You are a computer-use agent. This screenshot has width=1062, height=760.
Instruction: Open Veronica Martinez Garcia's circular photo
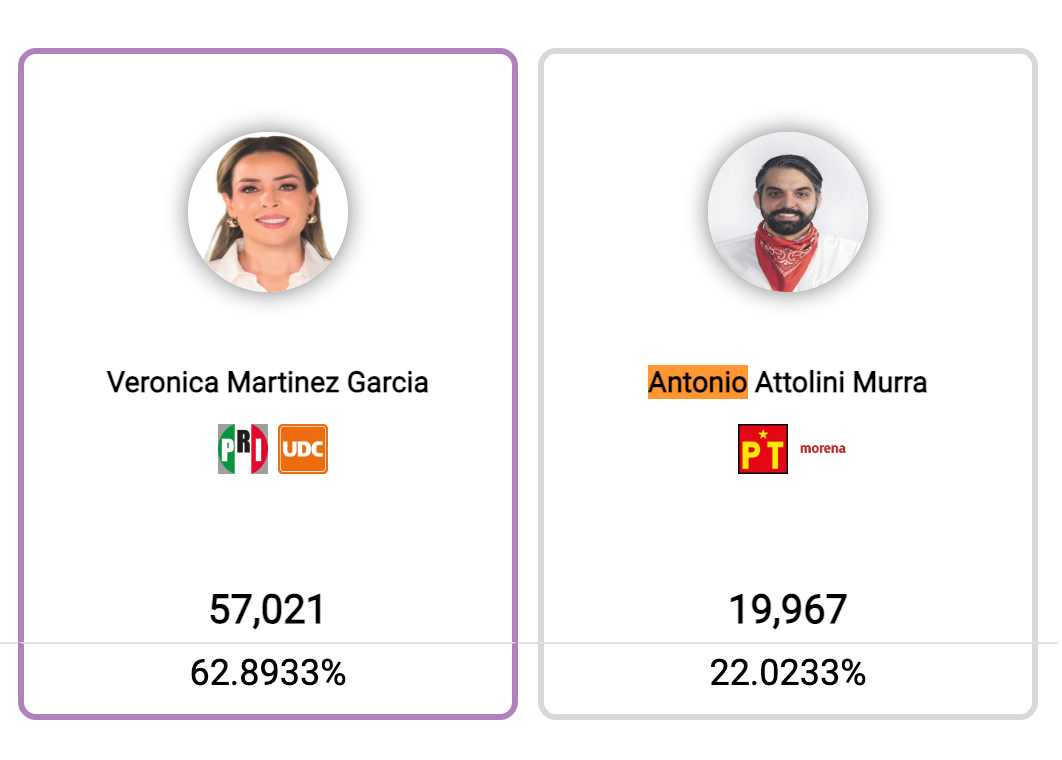pos(268,212)
